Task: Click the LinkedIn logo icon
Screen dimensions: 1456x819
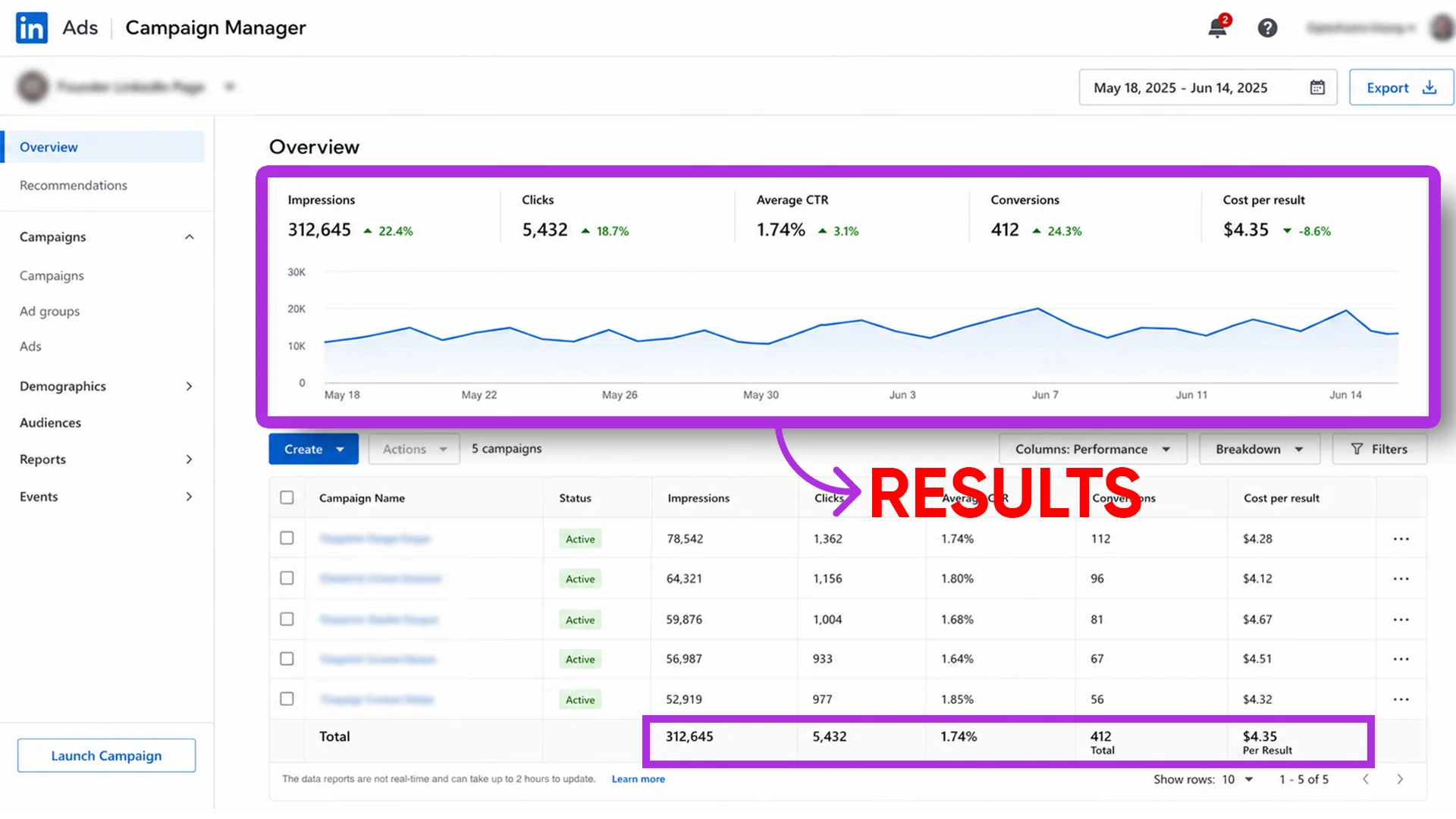Action: click(x=32, y=28)
